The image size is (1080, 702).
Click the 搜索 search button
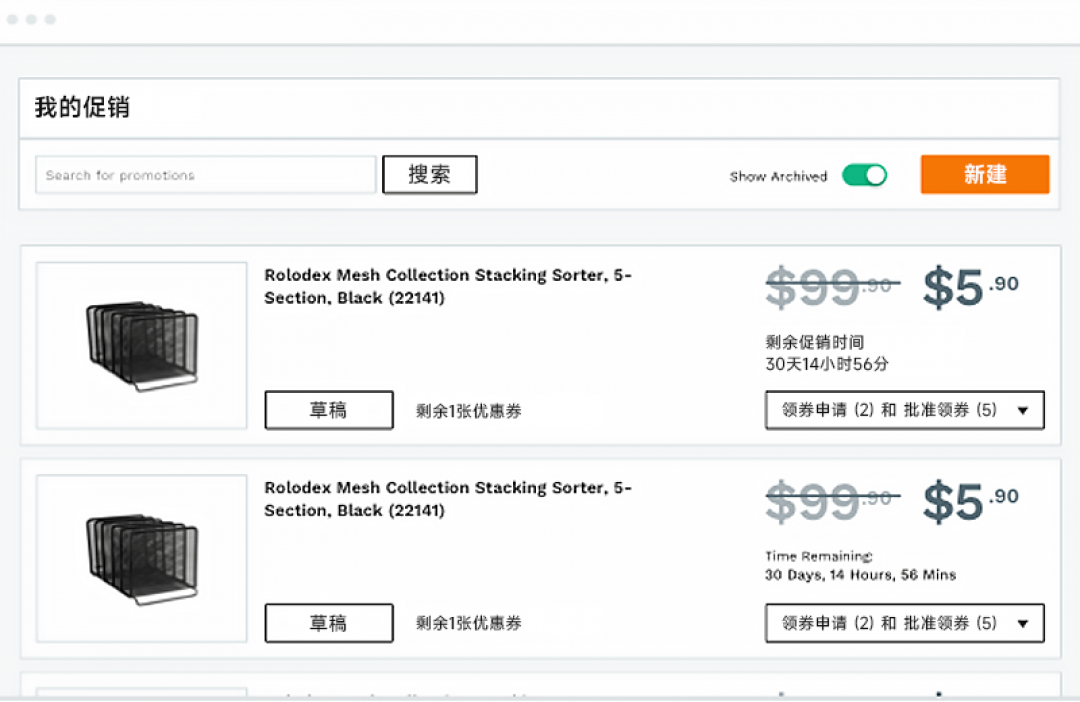430,174
